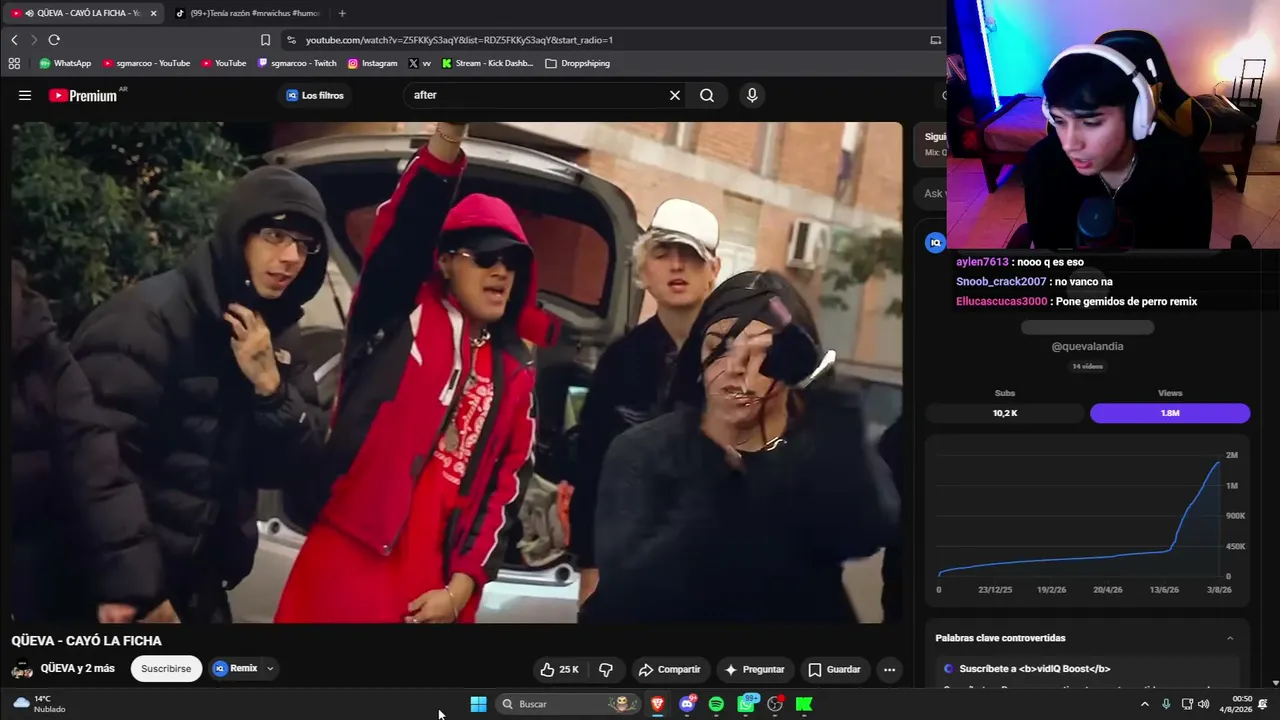Open Discord from the taskbar
The image size is (1280, 720).
coord(687,704)
